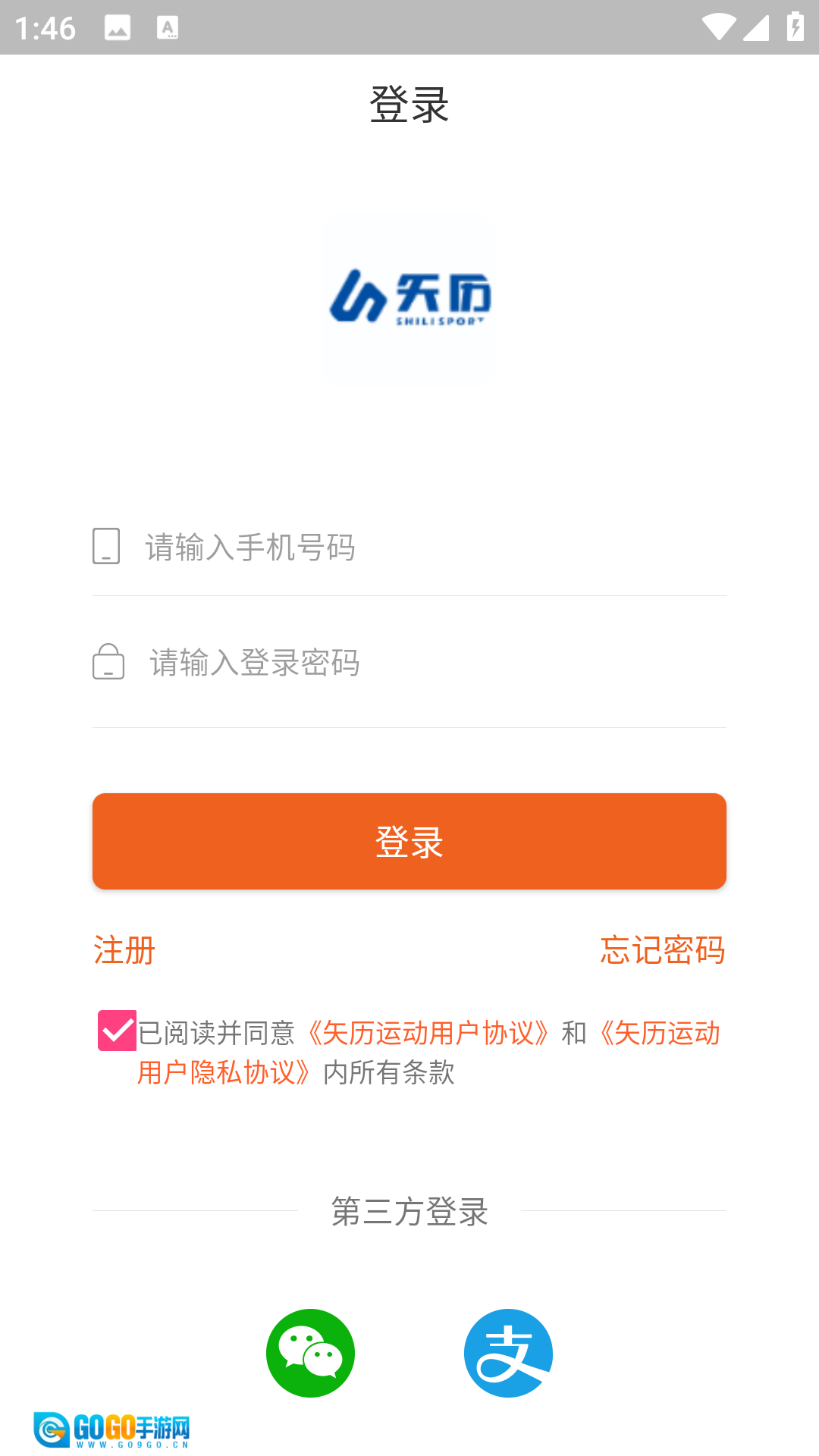This screenshot has height=1456, width=819.
Task: Tap the Wi-Fi status bar icon
Action: [x=717, y=28]
